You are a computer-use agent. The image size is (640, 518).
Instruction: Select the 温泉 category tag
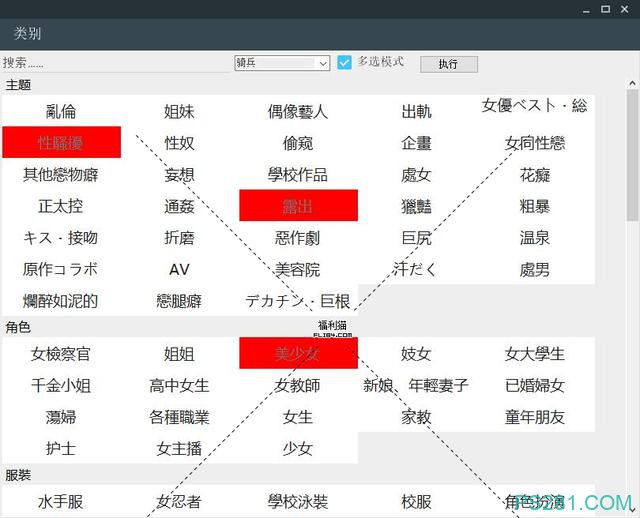[535, 238]
